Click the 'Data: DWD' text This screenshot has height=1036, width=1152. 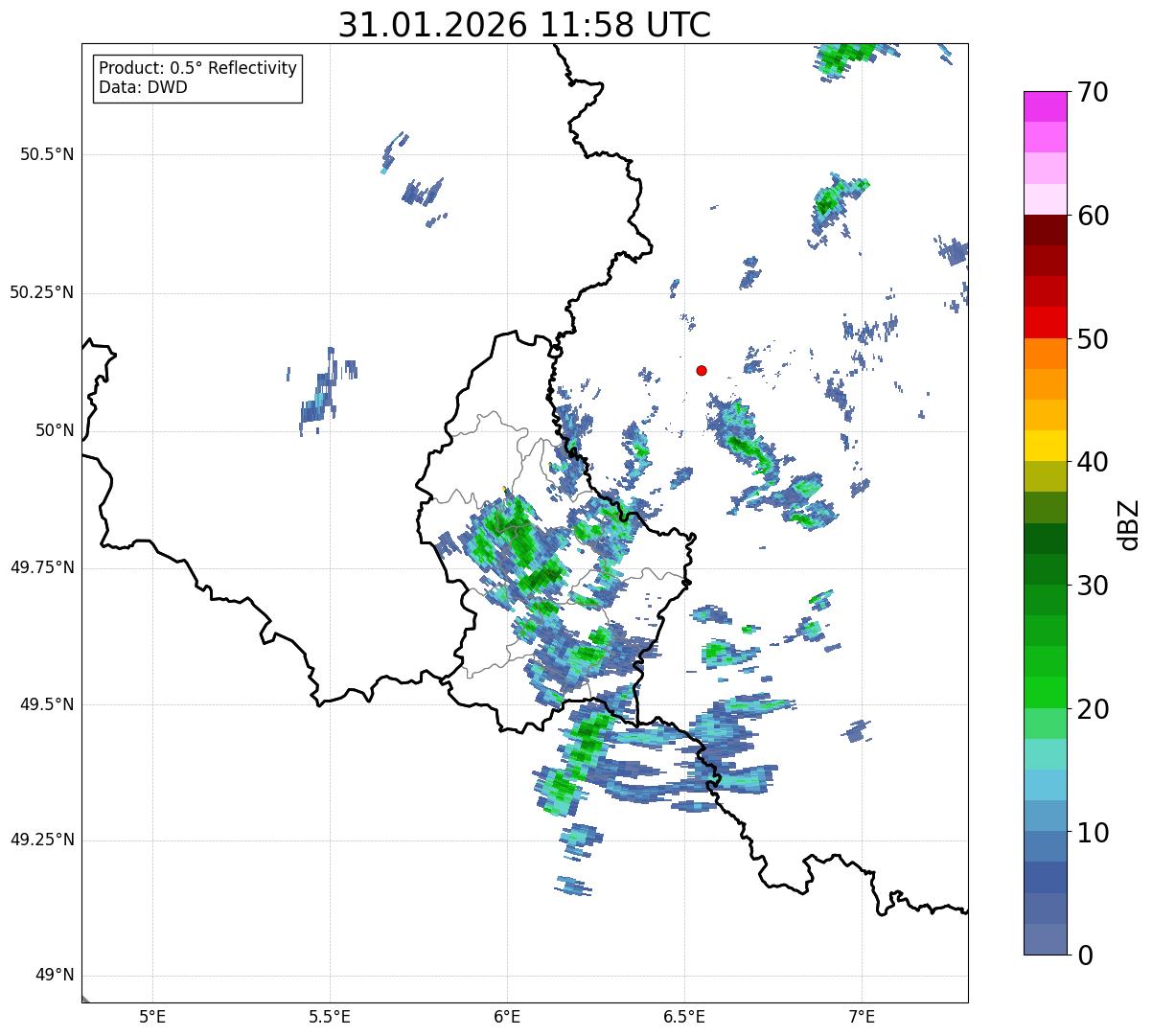click(x=143, y=88)
